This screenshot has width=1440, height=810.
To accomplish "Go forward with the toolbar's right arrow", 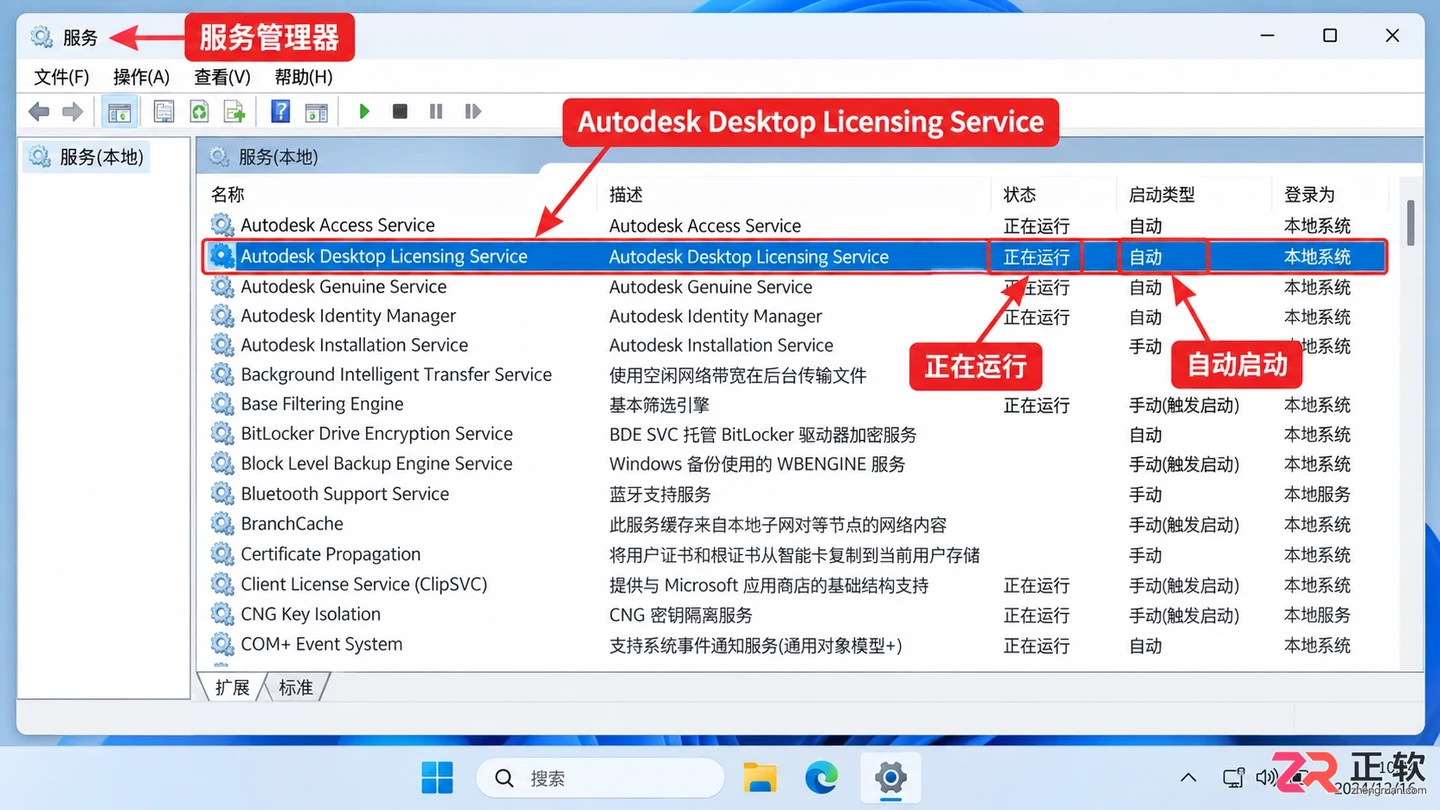I will click(x=72, y=112).
